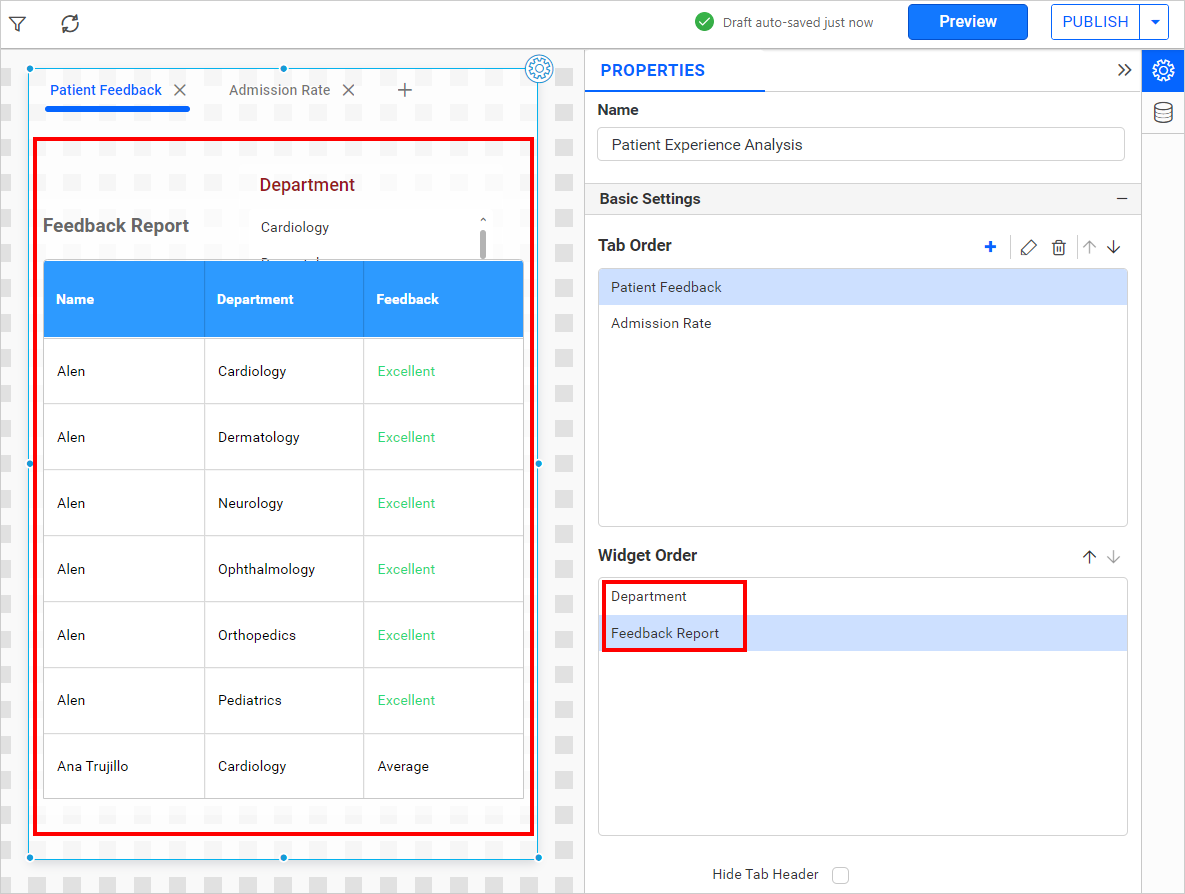This screenshot has height=894, width=1185.
Task: Add a new tab using the plus icon in Tab Order
Action: pos(990,247)
